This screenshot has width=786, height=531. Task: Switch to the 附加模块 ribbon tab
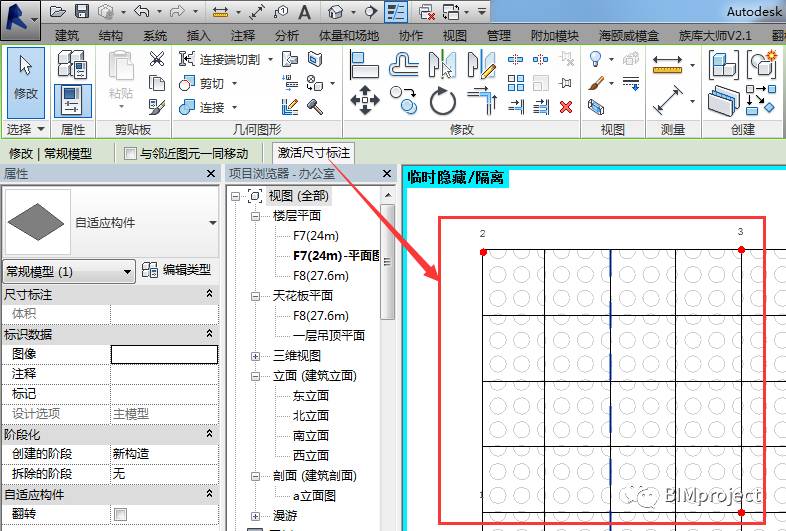tap(554, 35)
